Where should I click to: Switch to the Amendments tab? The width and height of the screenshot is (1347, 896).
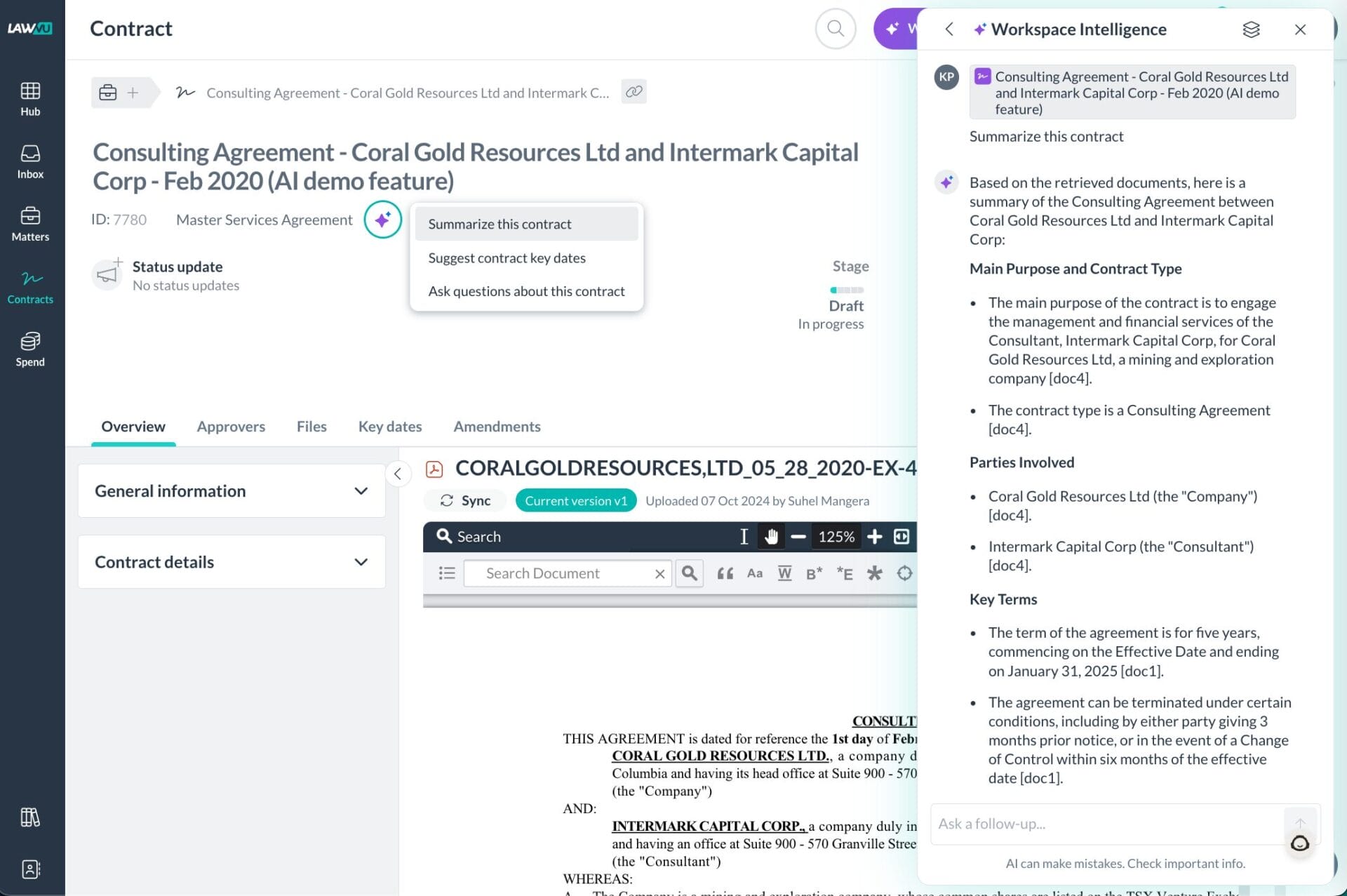click(x=497, y=427)
